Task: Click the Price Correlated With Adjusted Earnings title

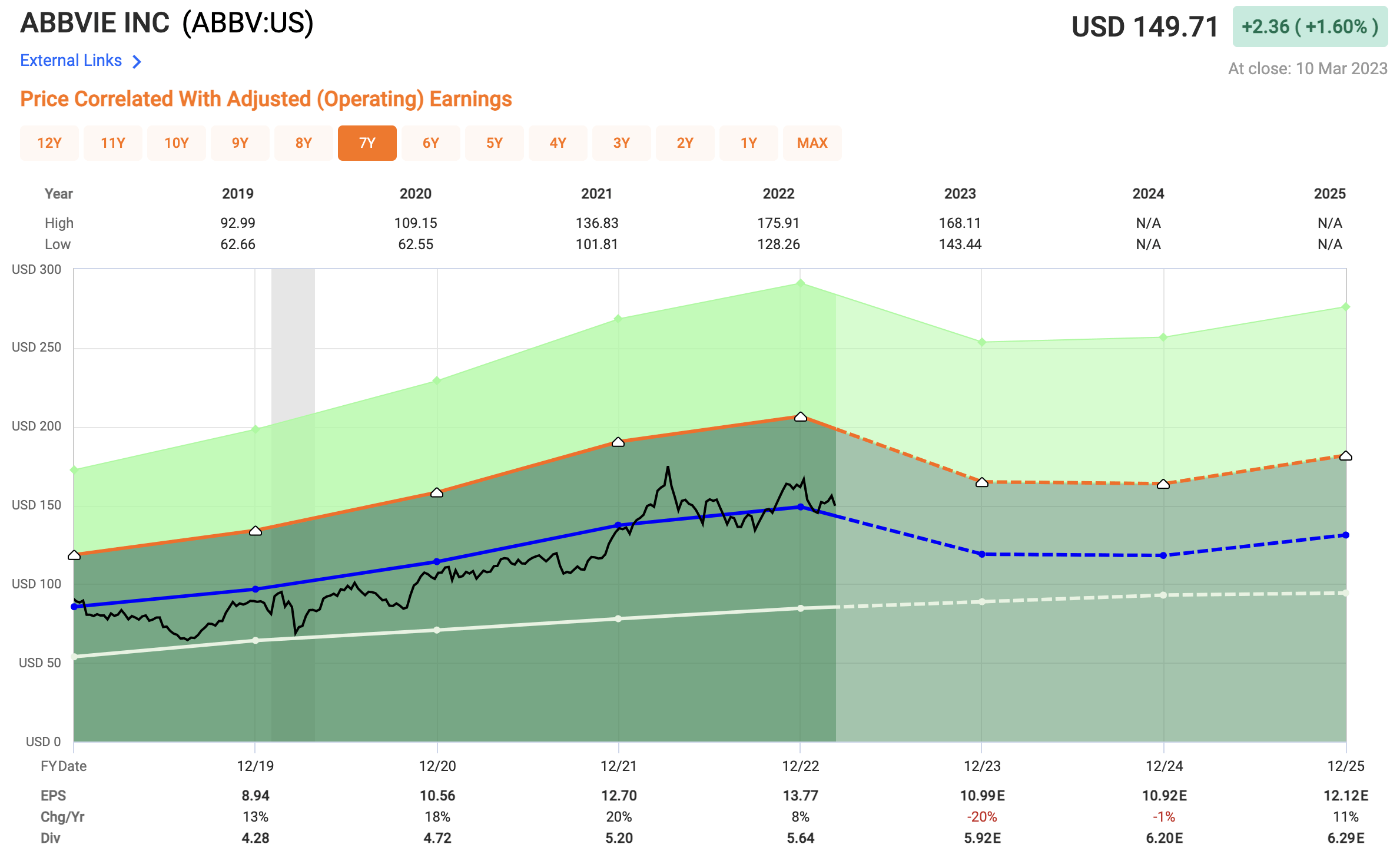Action: (266, 99)
